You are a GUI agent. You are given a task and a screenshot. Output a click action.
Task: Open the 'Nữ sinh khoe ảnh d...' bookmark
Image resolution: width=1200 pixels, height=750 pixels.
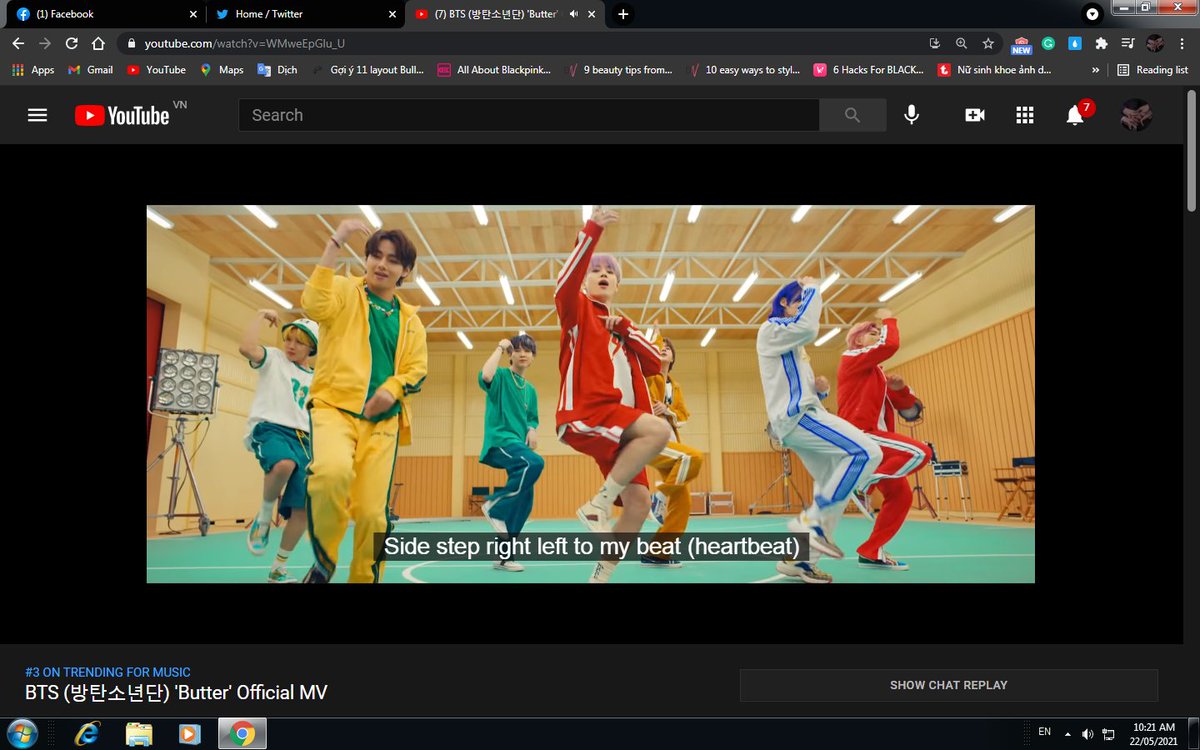994,70
